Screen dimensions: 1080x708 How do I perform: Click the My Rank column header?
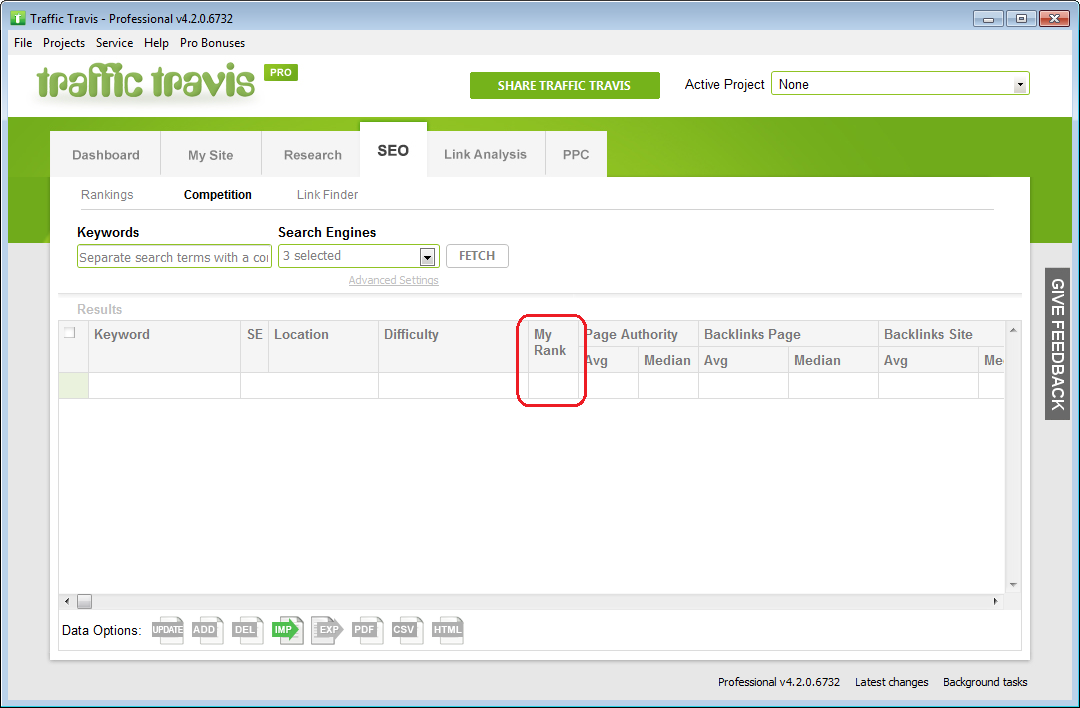pos(554,346)
